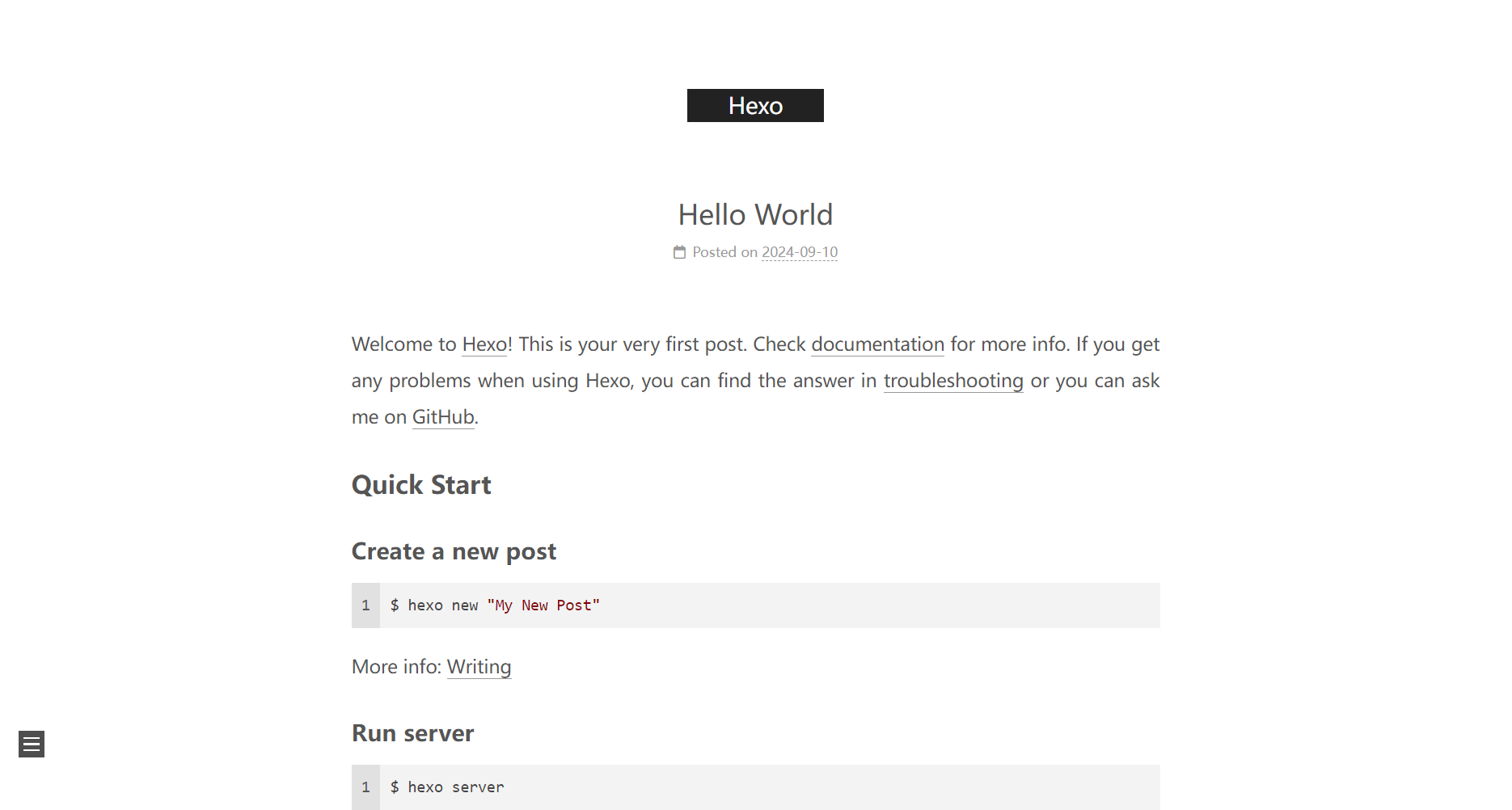Click the hexo new "My New Post" code line

(495, 605)
